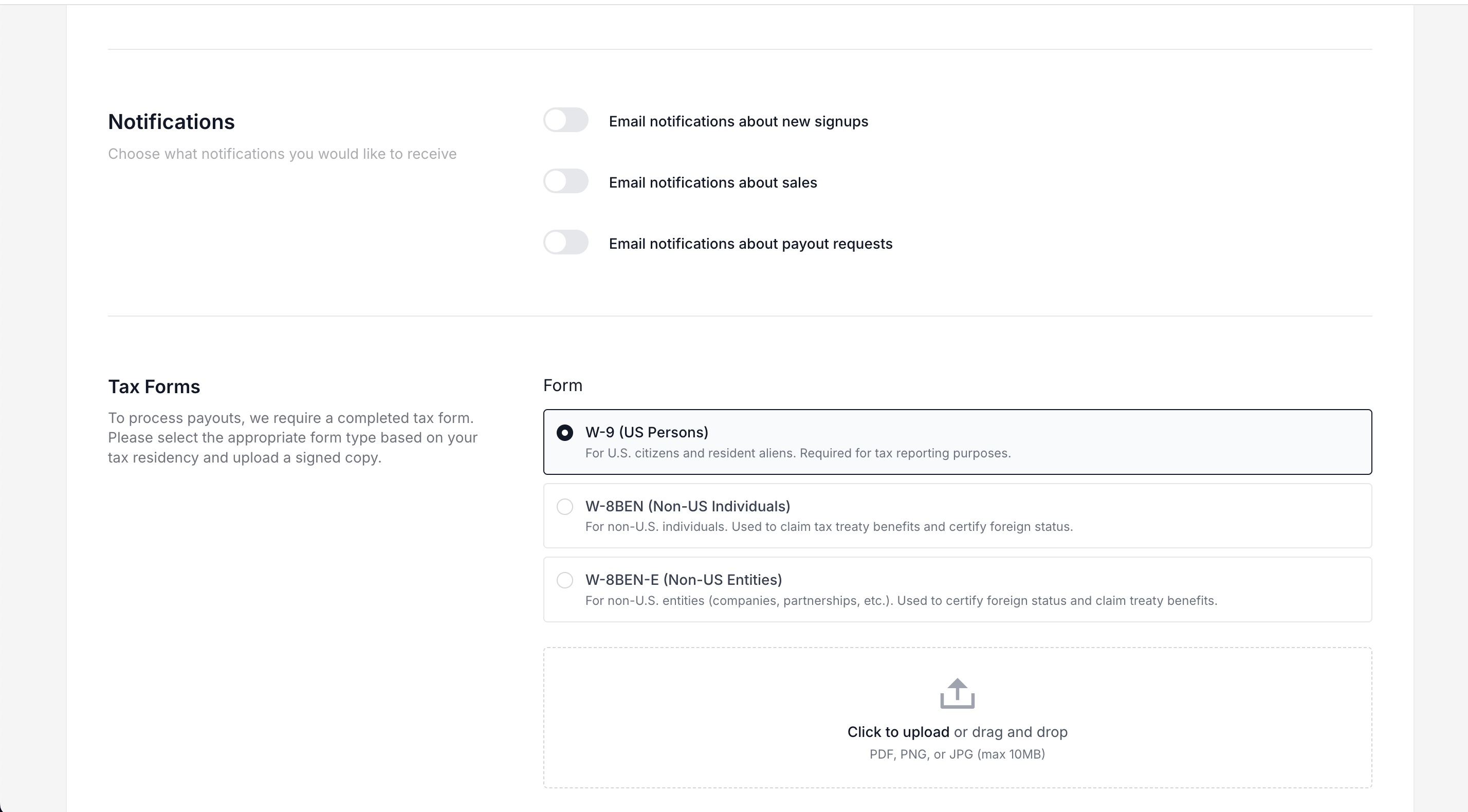
Task: Click the W-8BEN description about treaty benefits
Action: (829, 527)
